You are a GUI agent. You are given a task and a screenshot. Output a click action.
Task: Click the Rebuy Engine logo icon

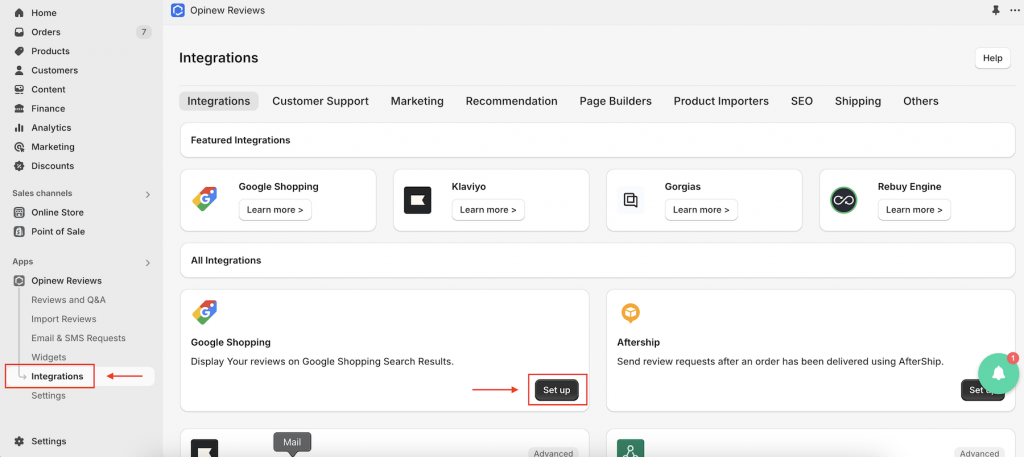[844, 200]
